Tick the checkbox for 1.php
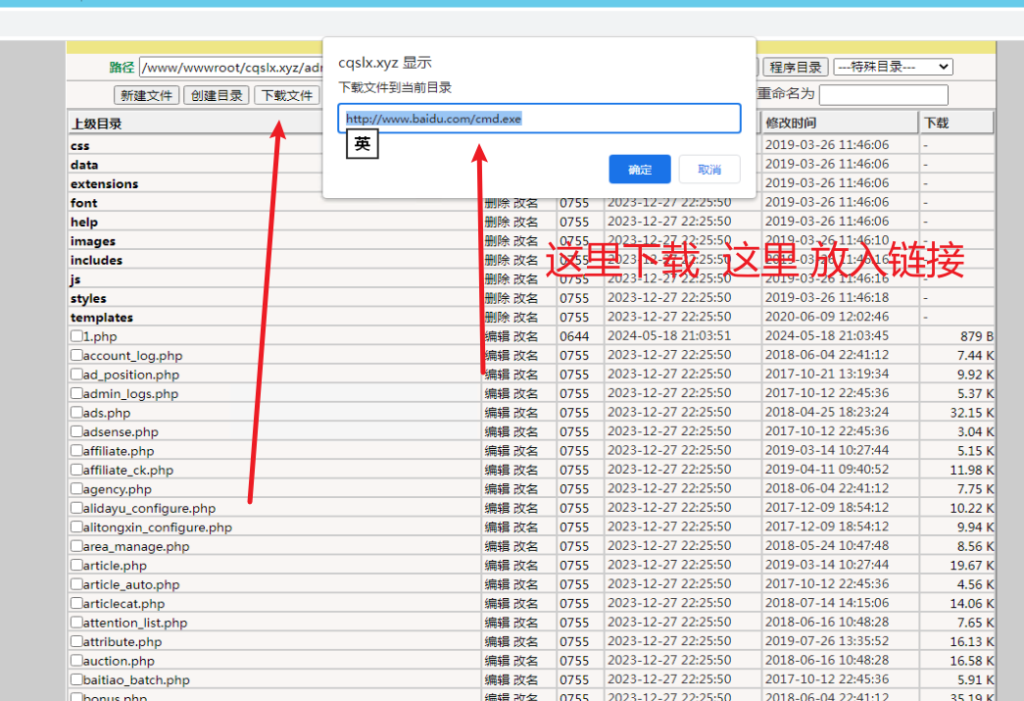 76,336
